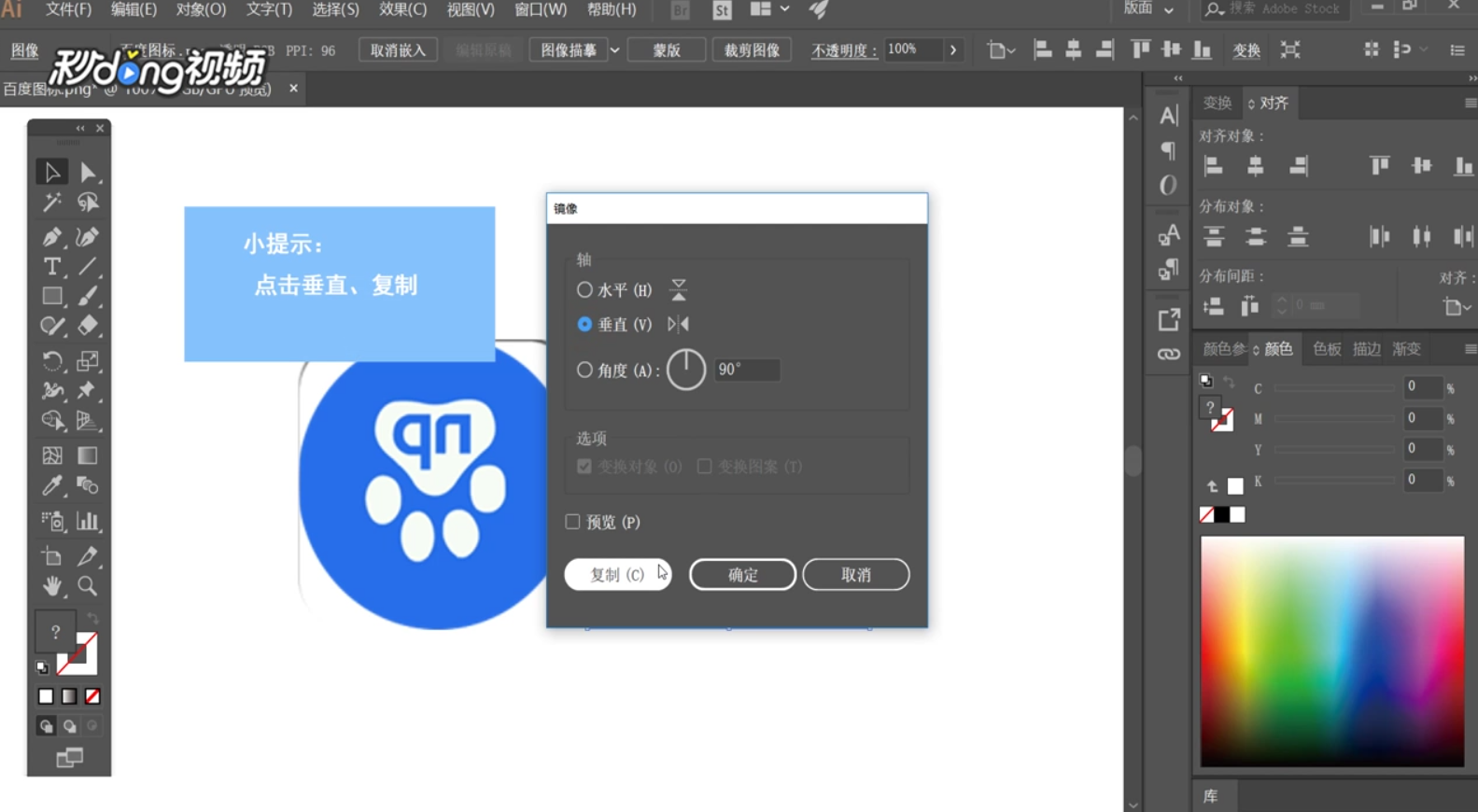Open the 文件(F) menu

(x=68, y=9)
